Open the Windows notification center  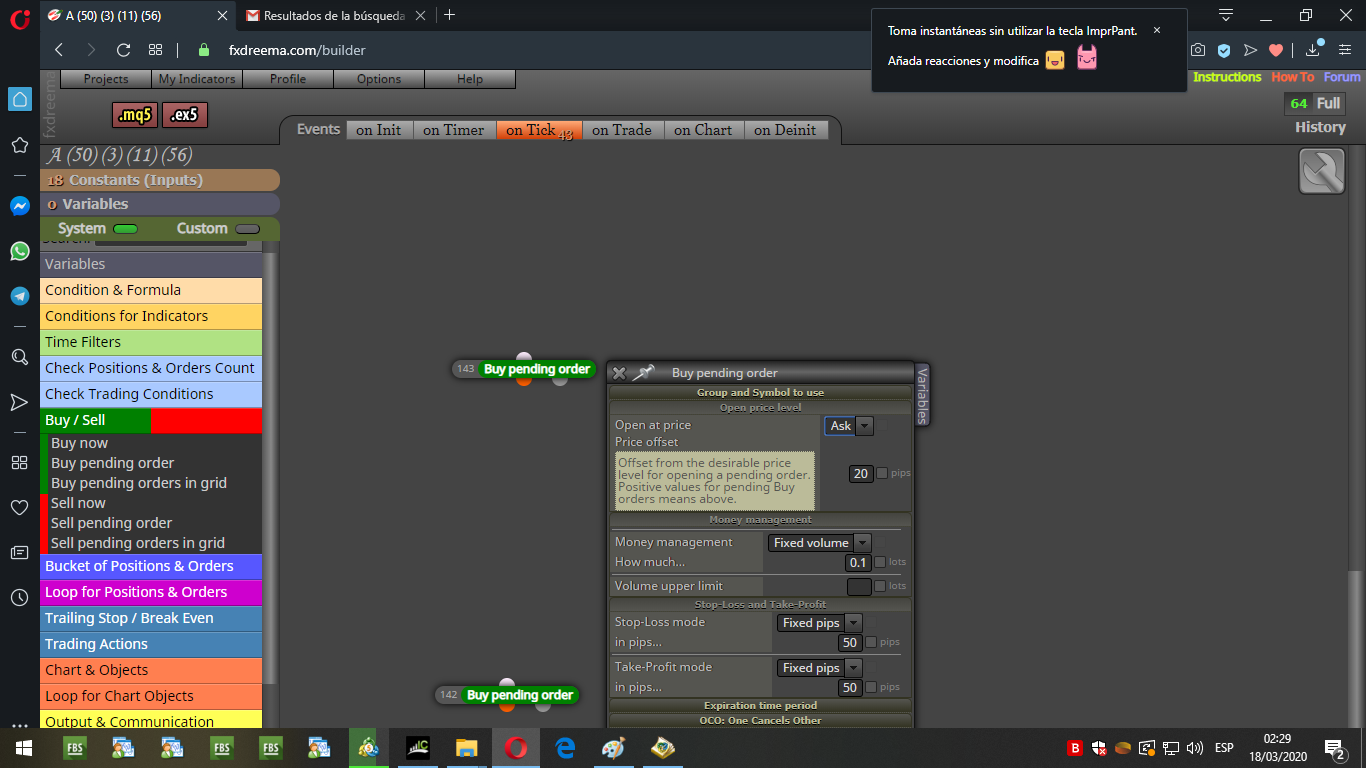point(1334,748)
